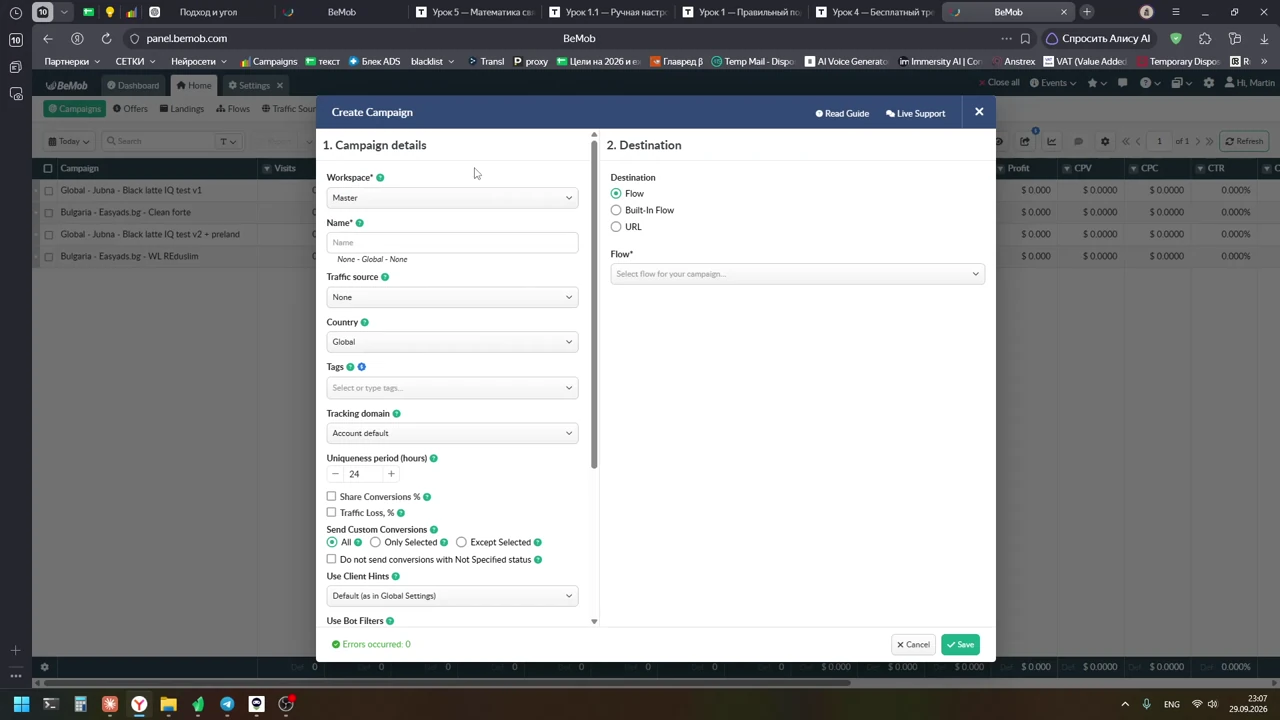Select Only Selected custom conversions option

pyautogui.click(x=375, y=542)
